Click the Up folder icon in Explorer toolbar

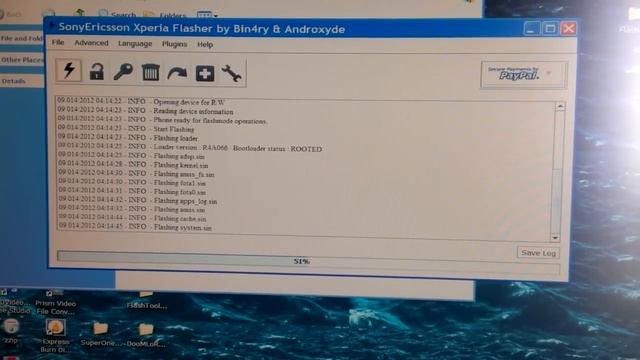[x=80, y=13]
